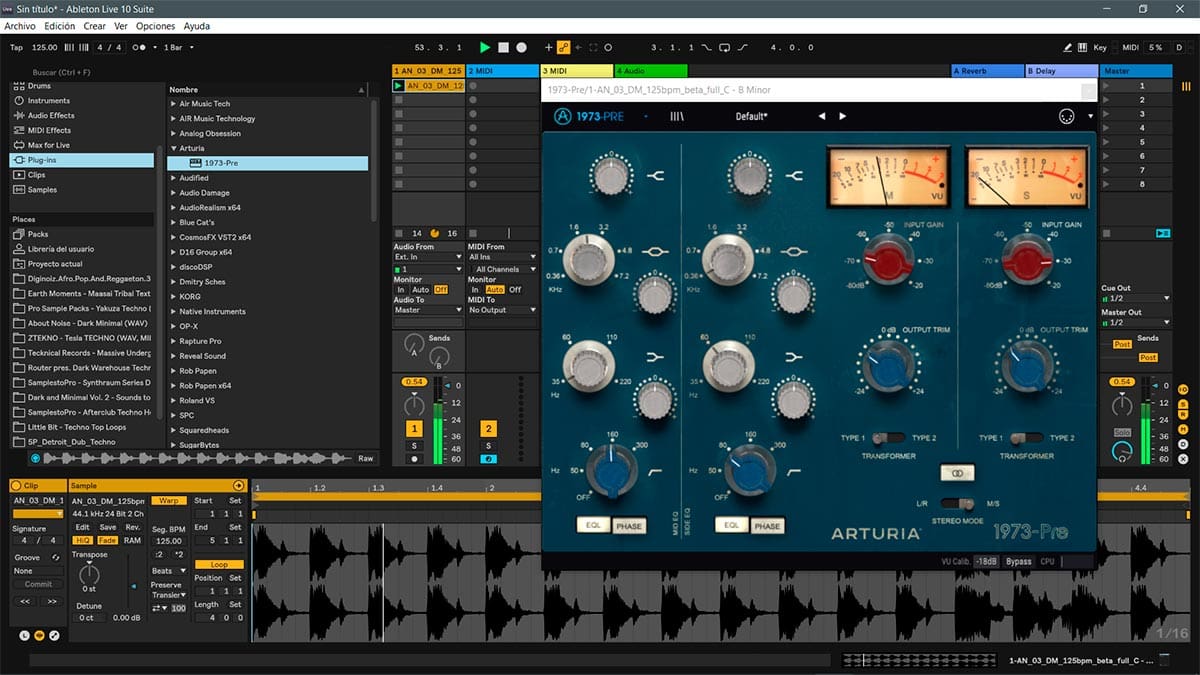
Task: Open the Archivo menu
Action: click(20, 26)
